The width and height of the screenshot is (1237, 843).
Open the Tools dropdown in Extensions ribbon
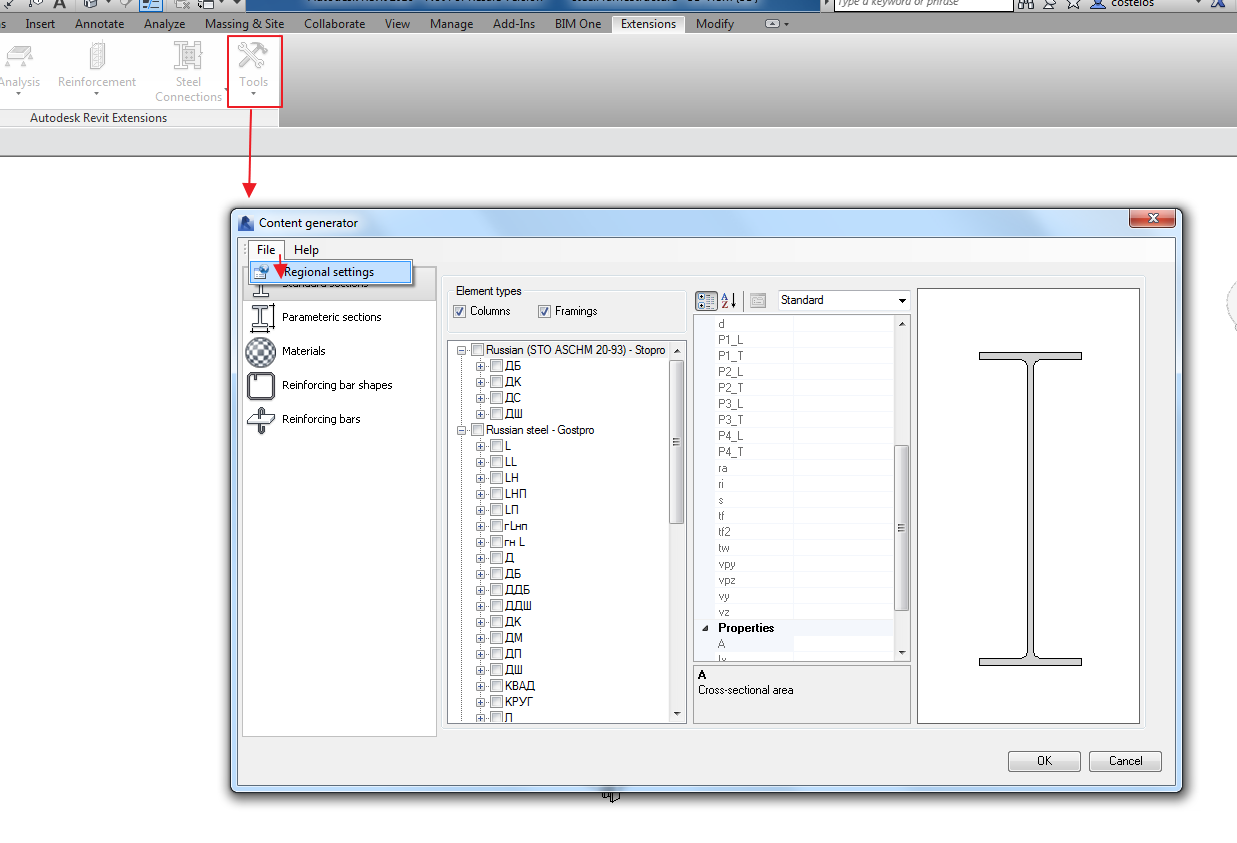coord(254,71)
